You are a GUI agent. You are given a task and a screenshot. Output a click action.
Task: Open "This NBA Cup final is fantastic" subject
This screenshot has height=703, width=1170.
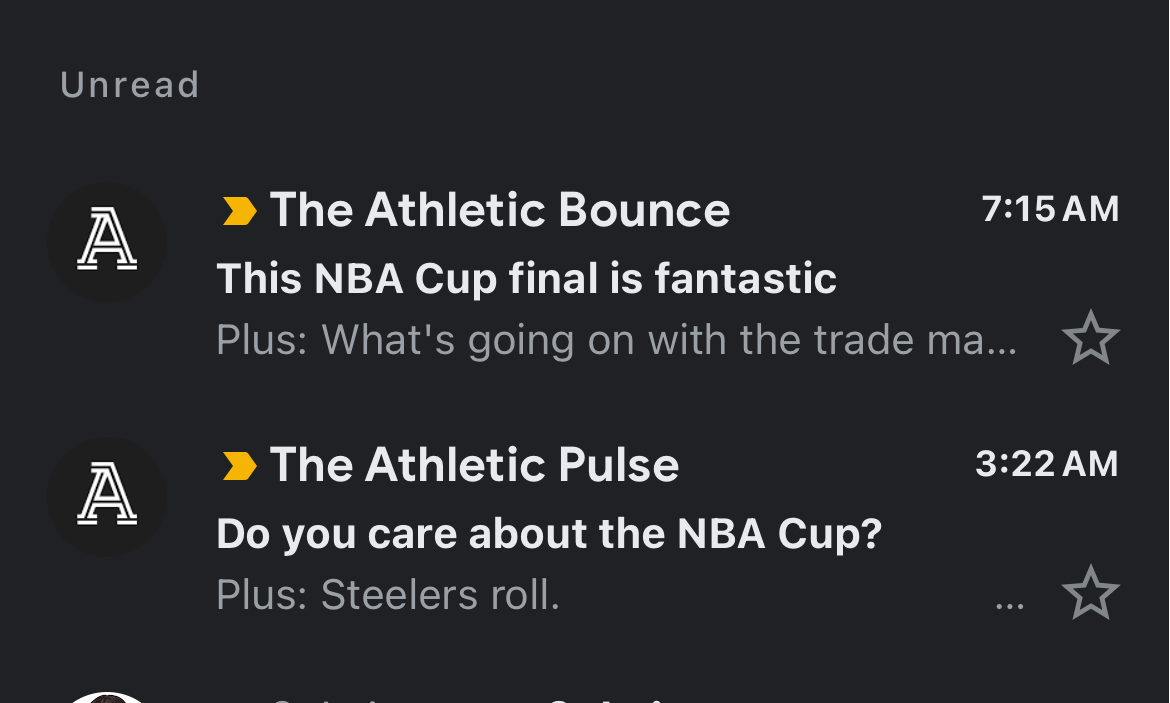tap(526, 278)
